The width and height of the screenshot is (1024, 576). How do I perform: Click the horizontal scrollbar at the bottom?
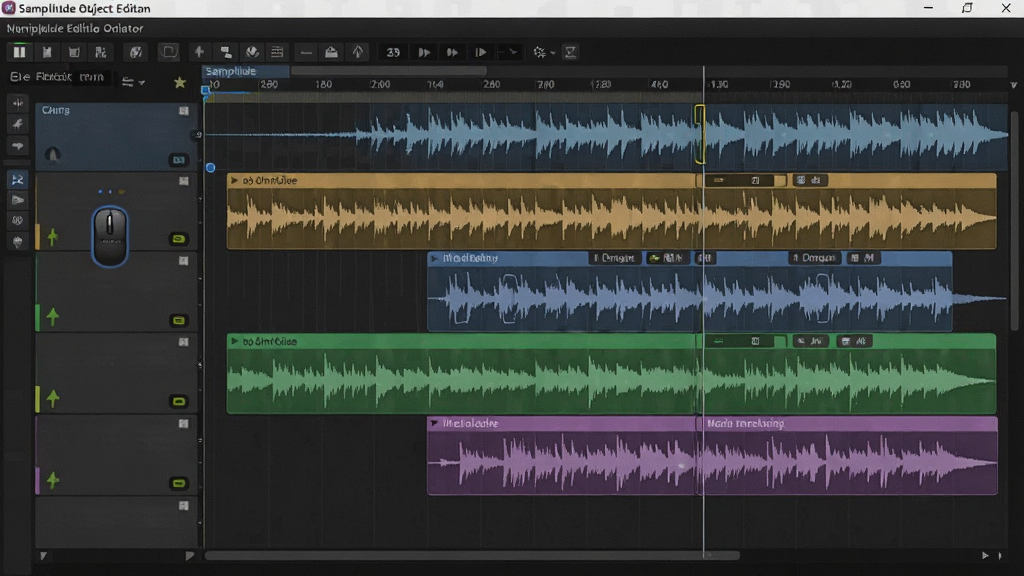472,556
